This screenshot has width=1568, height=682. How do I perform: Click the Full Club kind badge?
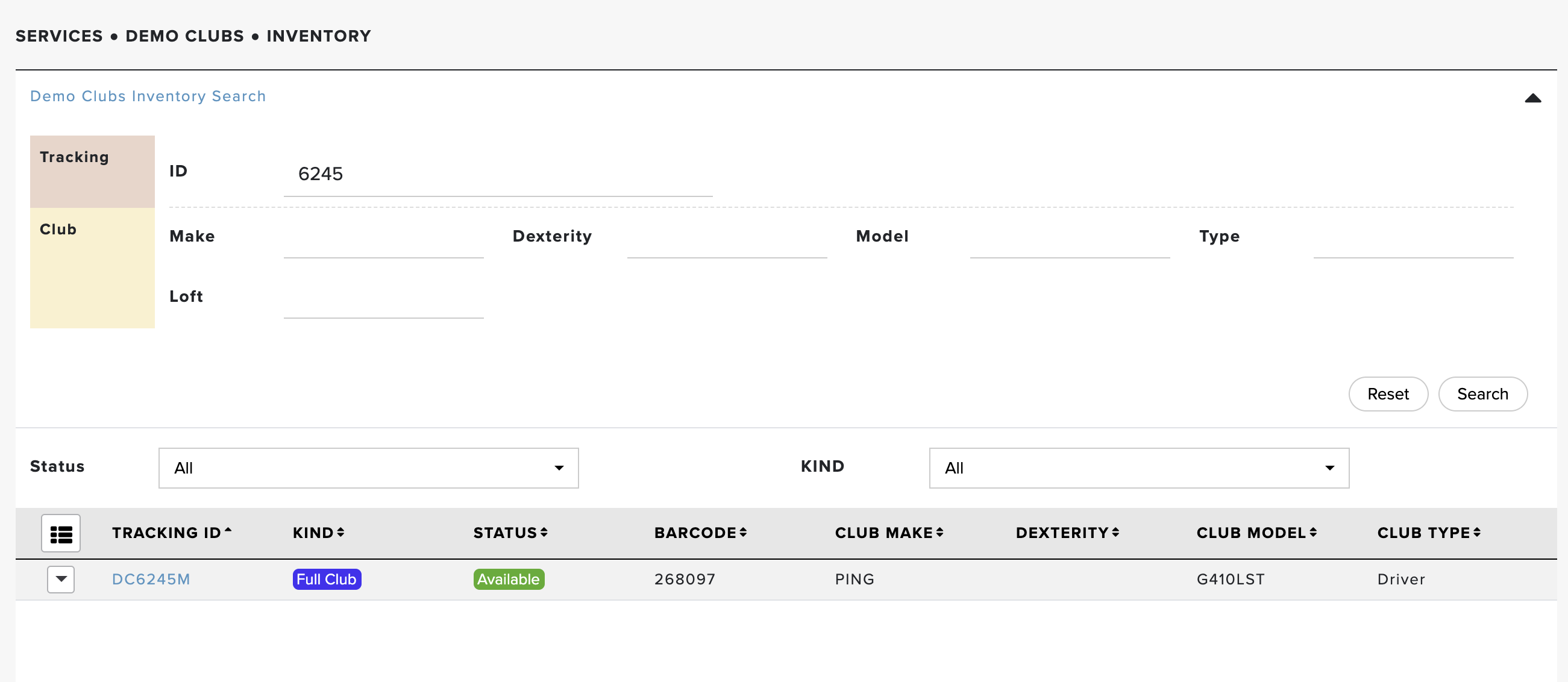point(327,579)
